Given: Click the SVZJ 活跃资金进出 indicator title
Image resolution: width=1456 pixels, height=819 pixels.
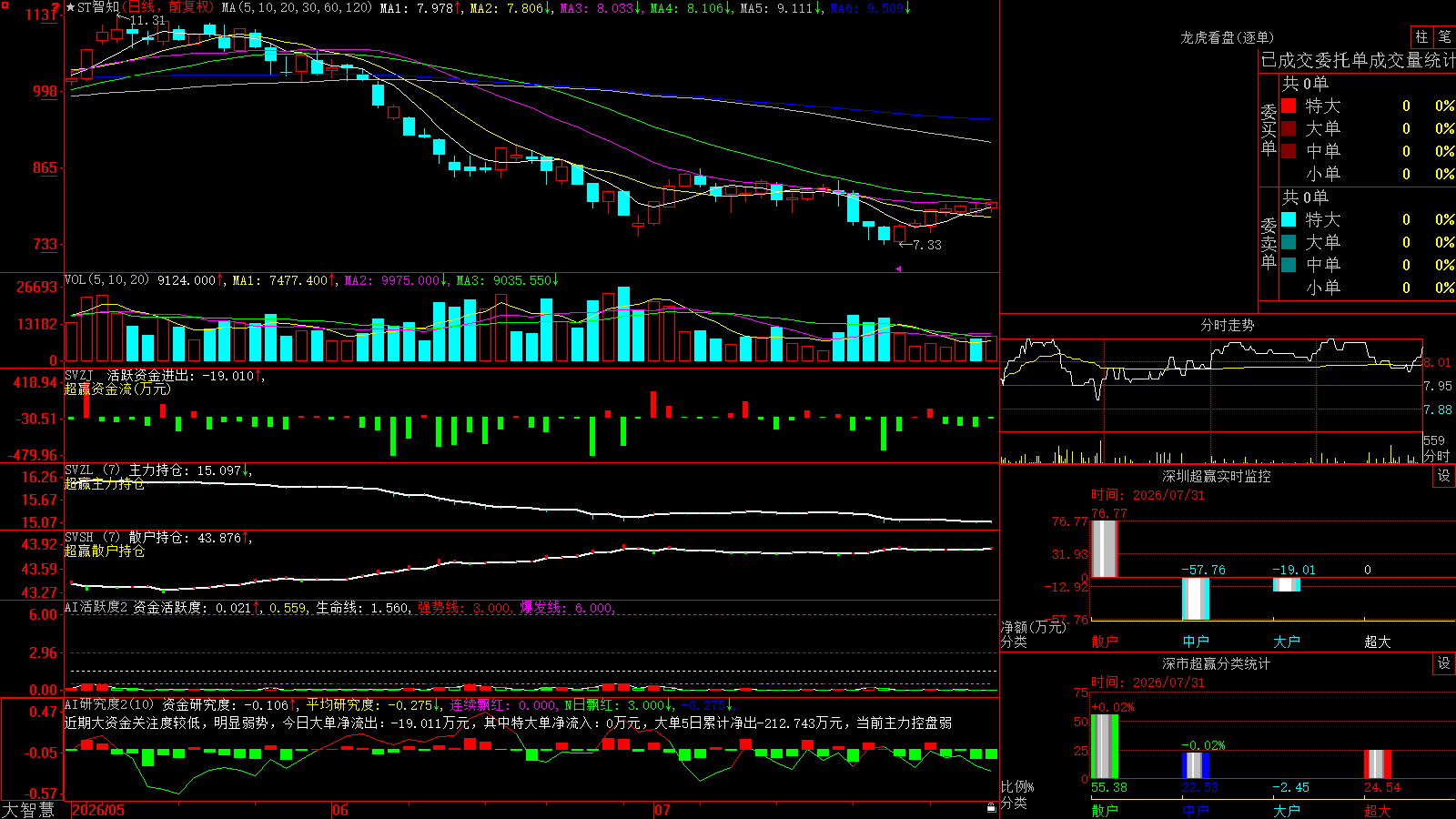Looking at the screenshot, I should (x=129, y=376).
